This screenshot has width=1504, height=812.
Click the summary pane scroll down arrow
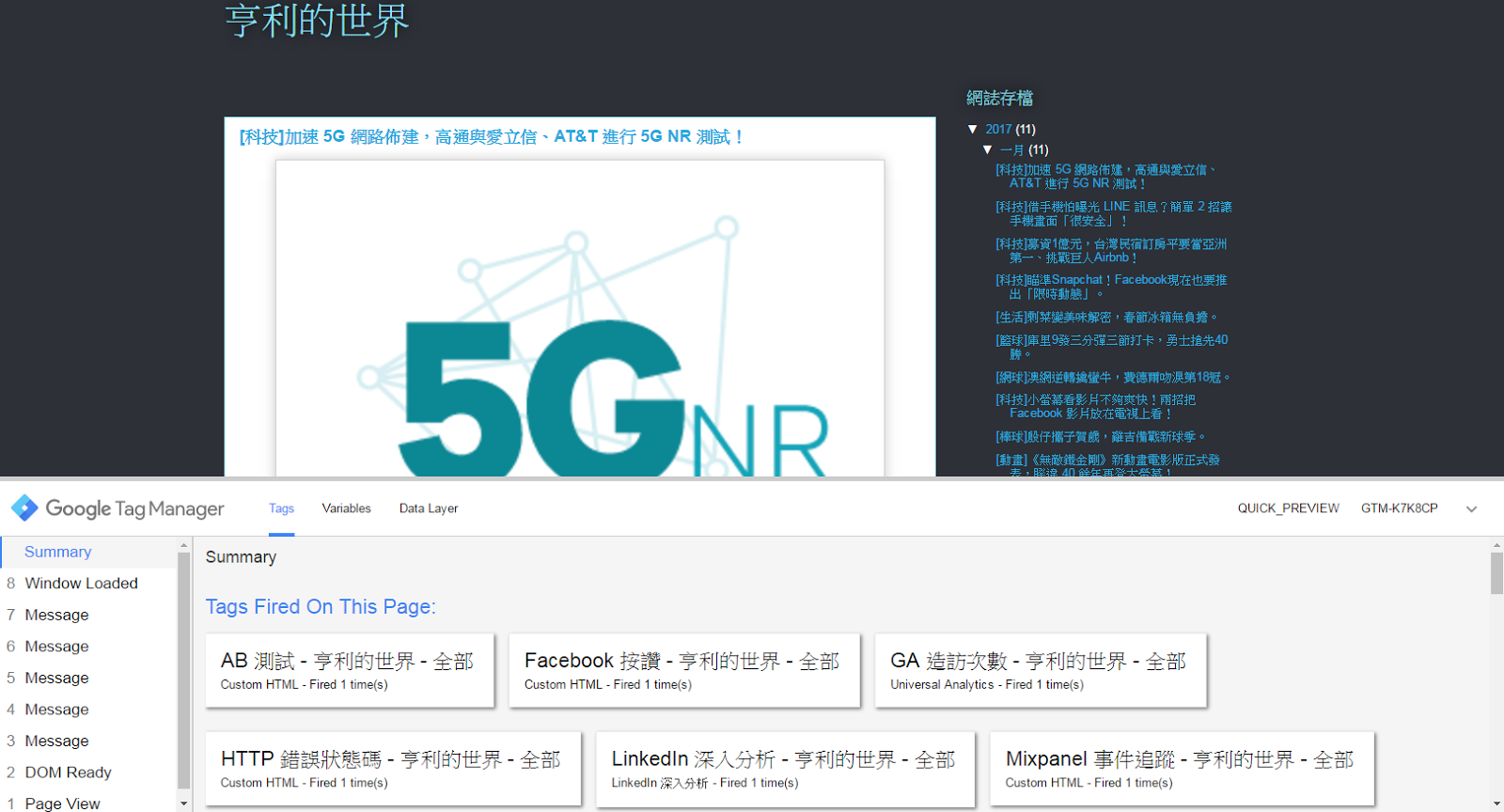click(1496, 805)
